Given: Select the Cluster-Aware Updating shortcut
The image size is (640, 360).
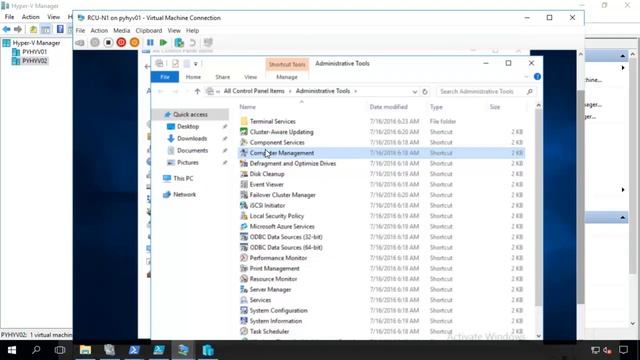Looking at the screenshot, I should point(281,132).
